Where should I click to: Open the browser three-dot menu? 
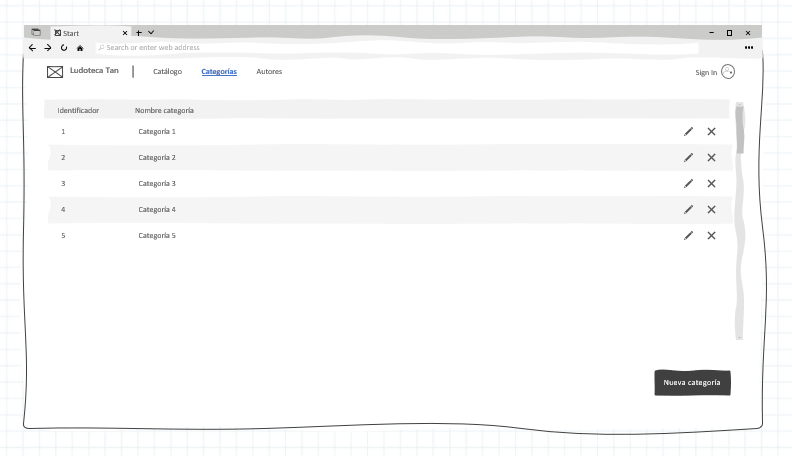(x=749, y=48)
